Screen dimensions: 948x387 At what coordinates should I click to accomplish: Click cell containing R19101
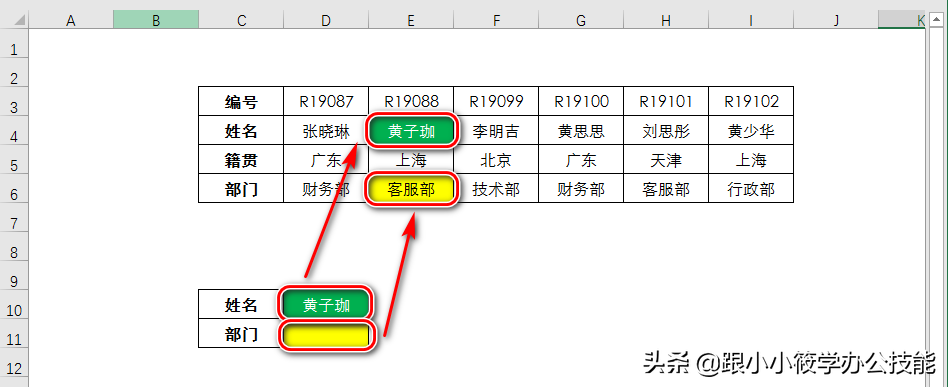pyautogui.click(x=666, y=101)
